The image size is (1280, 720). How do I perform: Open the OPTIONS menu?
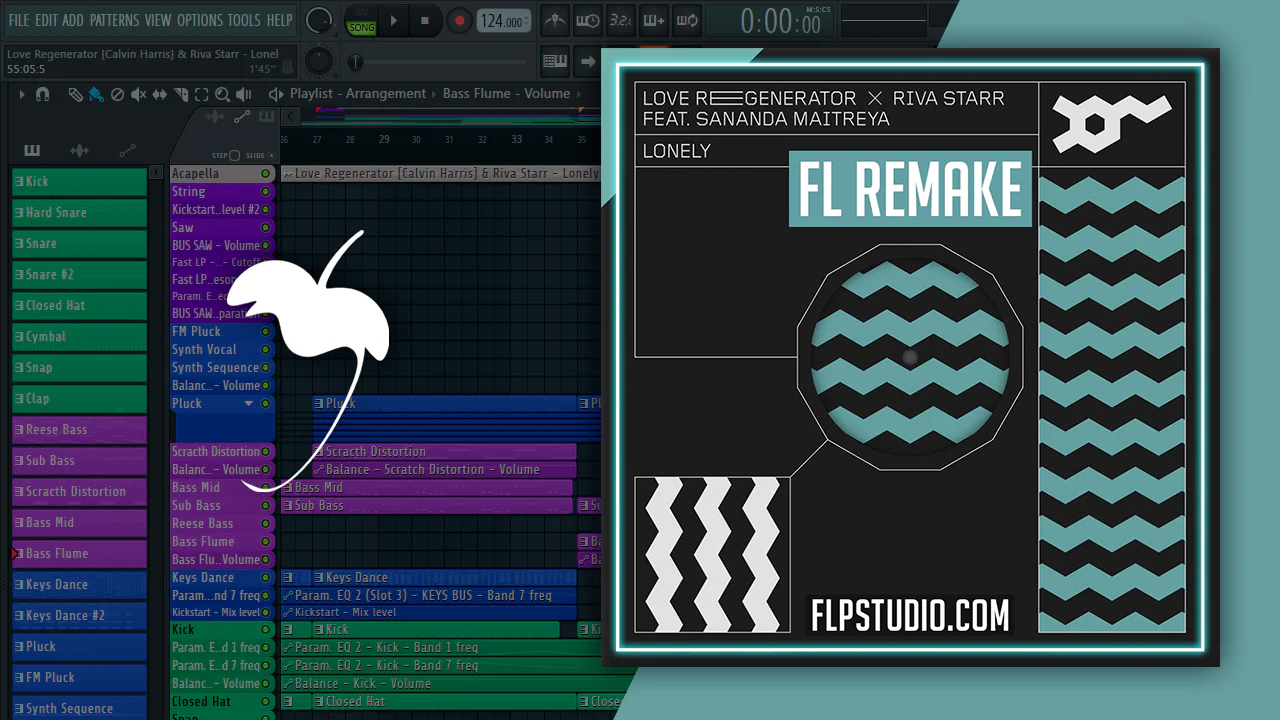[x=200, y=20]
